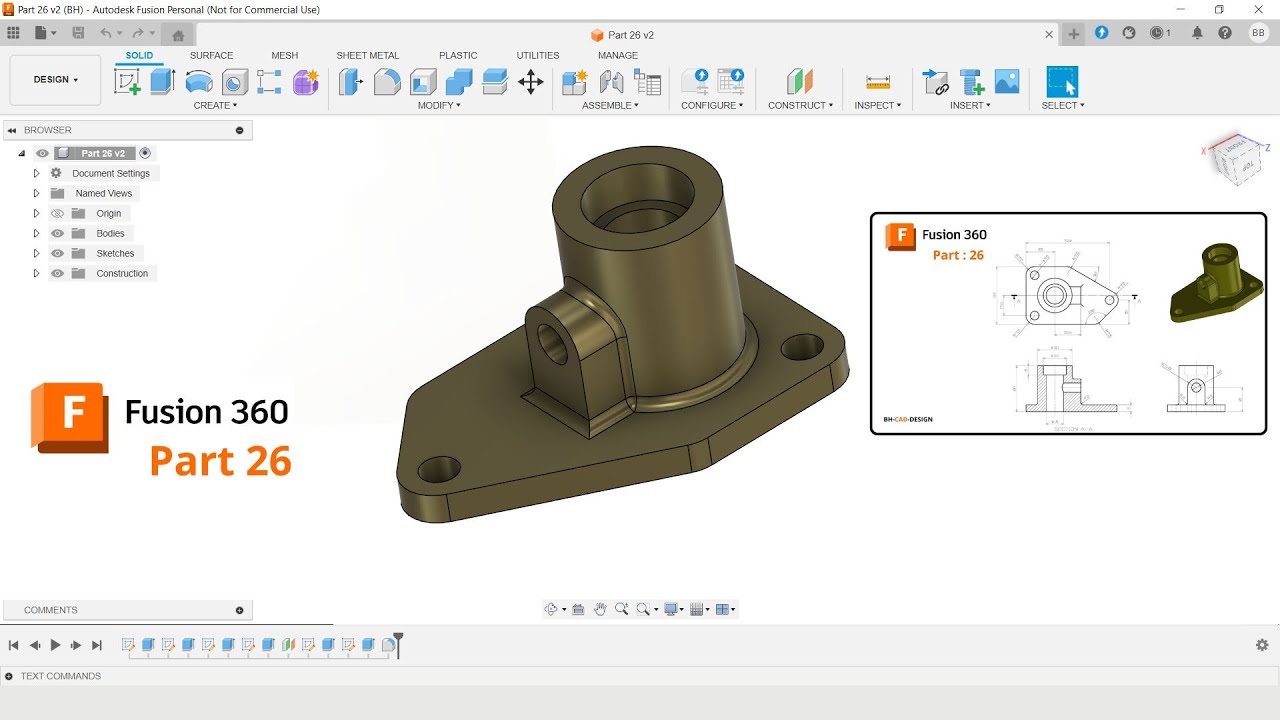
Task: Switch to the MESH tab
Action: click(284, 55)
